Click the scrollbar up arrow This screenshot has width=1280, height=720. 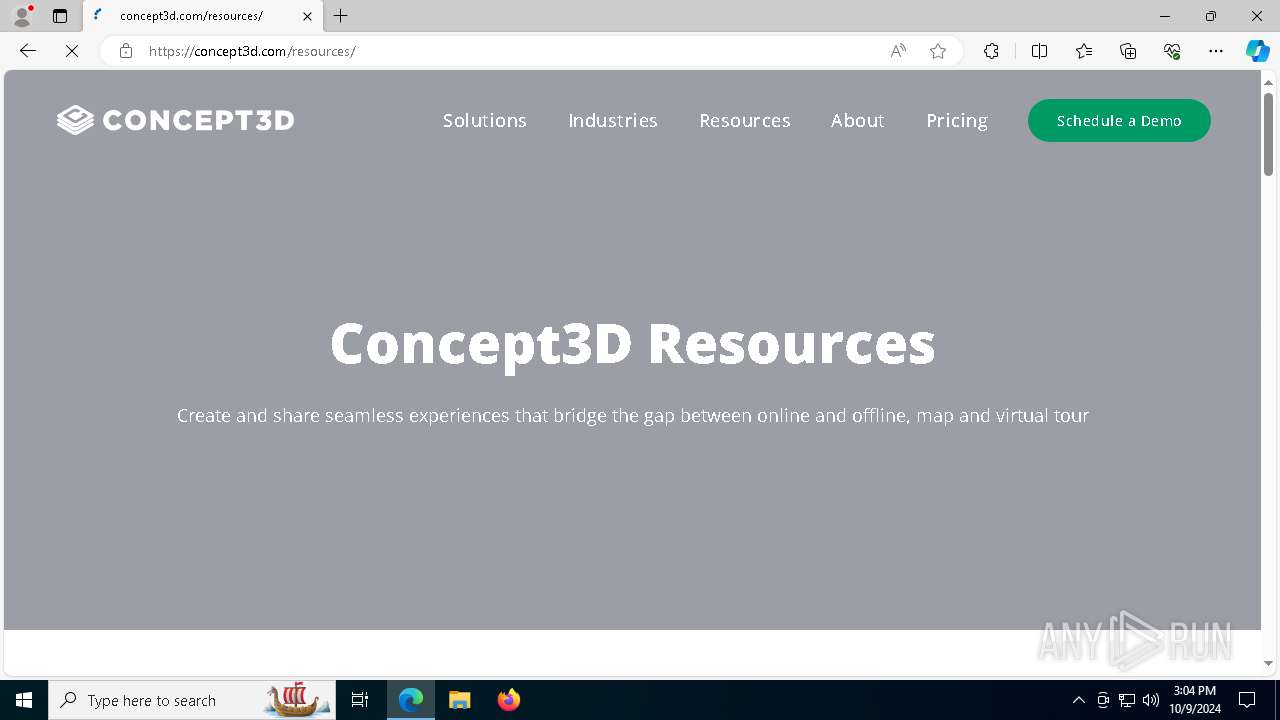[x=1268, y=81]
